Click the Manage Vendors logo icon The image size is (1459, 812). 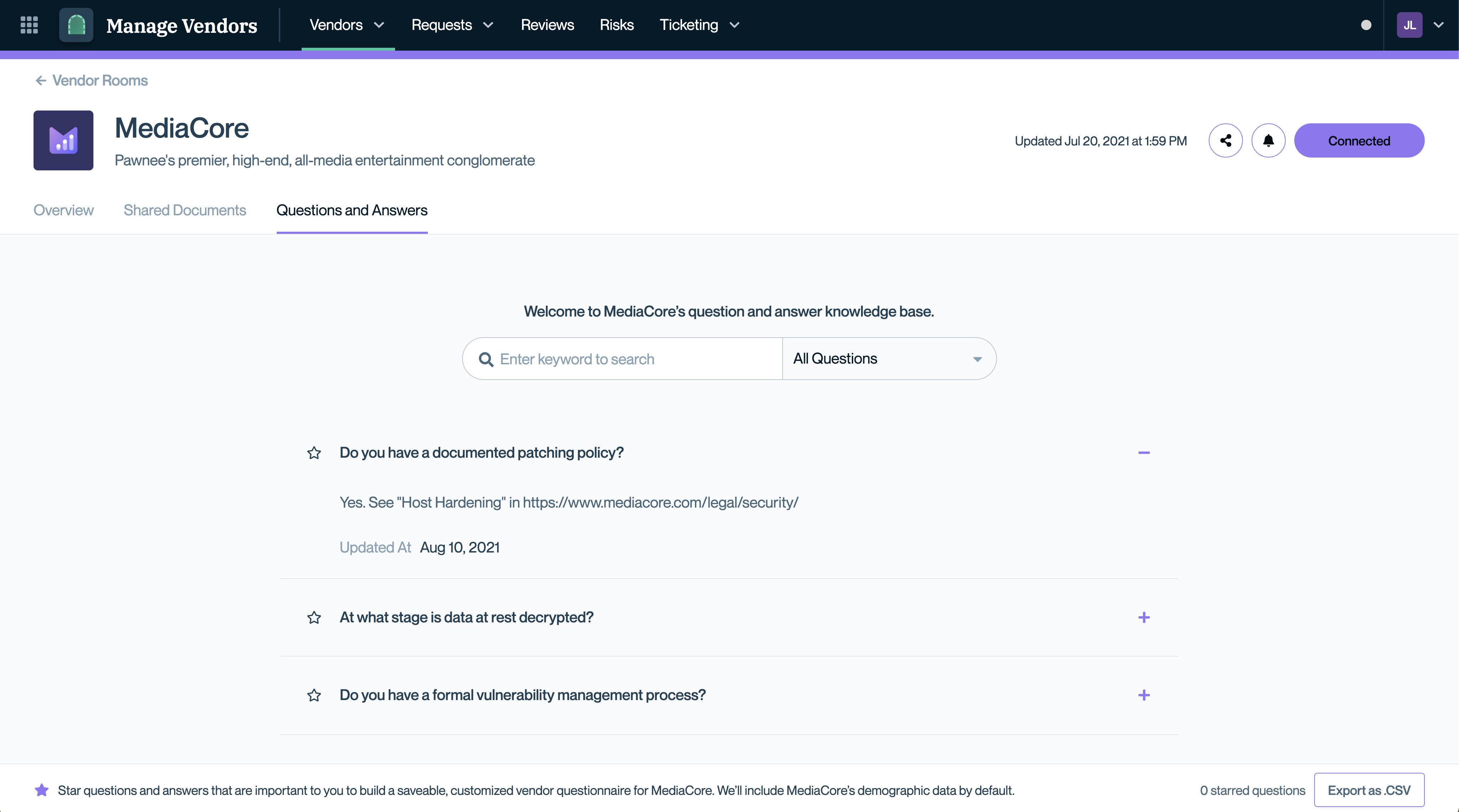coord(76,25)
